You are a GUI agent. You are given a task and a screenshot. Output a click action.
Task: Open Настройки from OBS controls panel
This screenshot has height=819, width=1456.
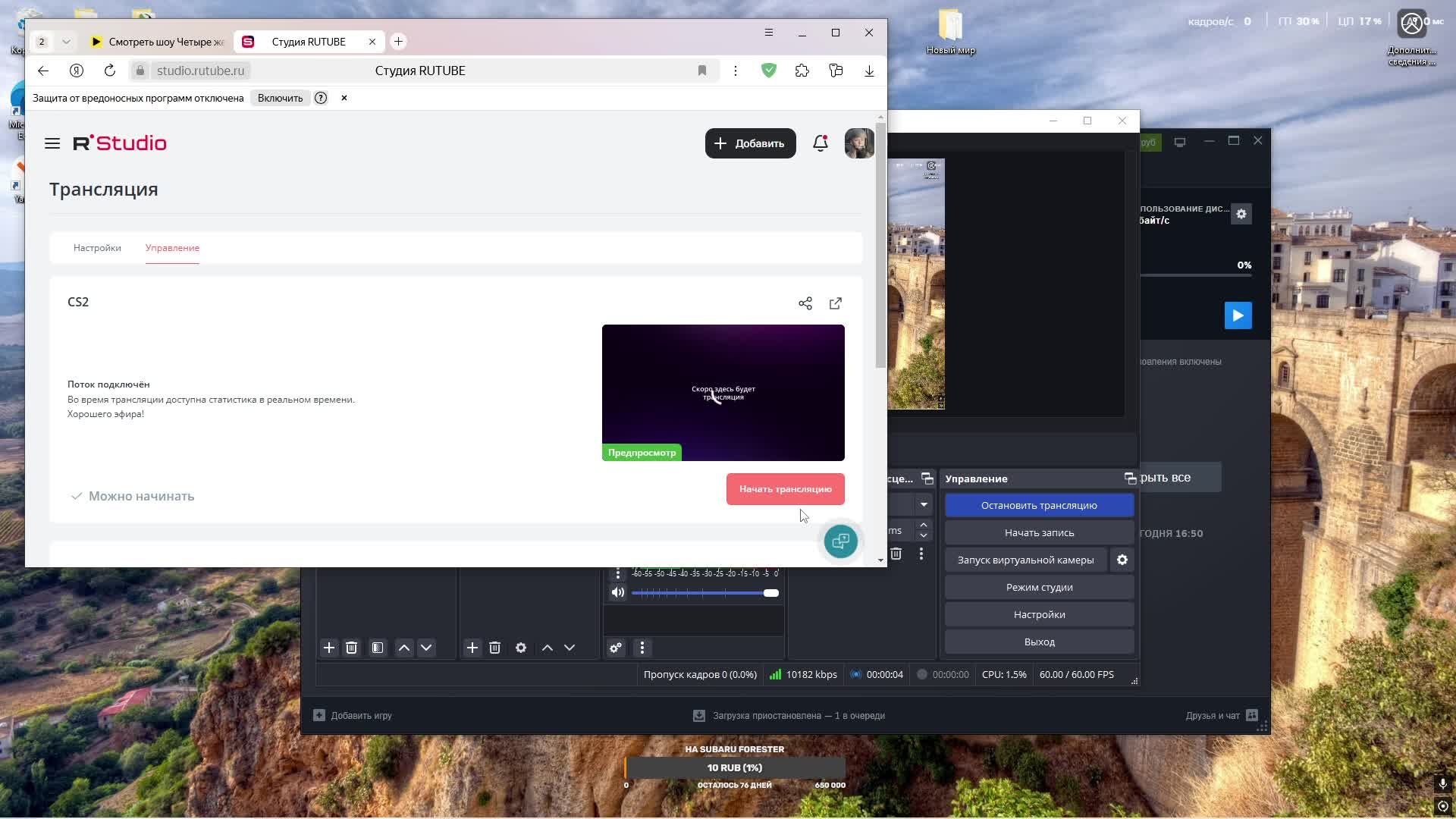tap(1039, 614)
